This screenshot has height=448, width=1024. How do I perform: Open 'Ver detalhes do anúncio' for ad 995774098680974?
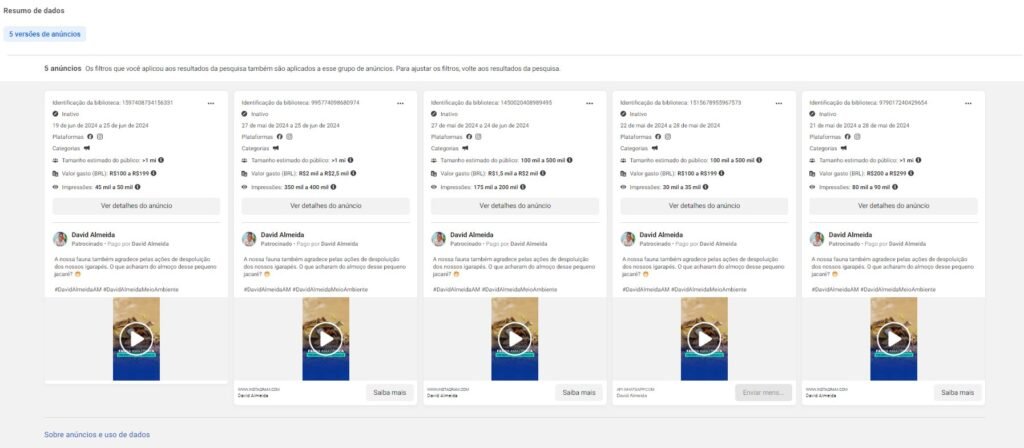tap(326, 206)
